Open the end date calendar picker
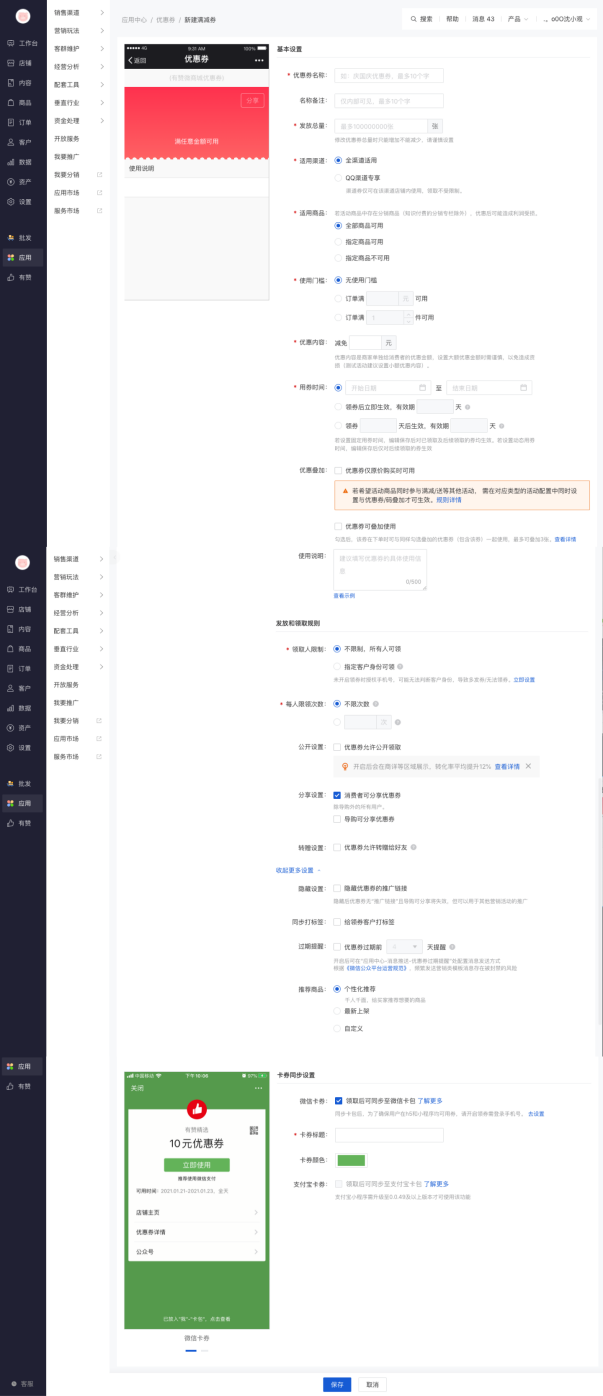Viewport: 603px width, 1396px height. [523, 388]
